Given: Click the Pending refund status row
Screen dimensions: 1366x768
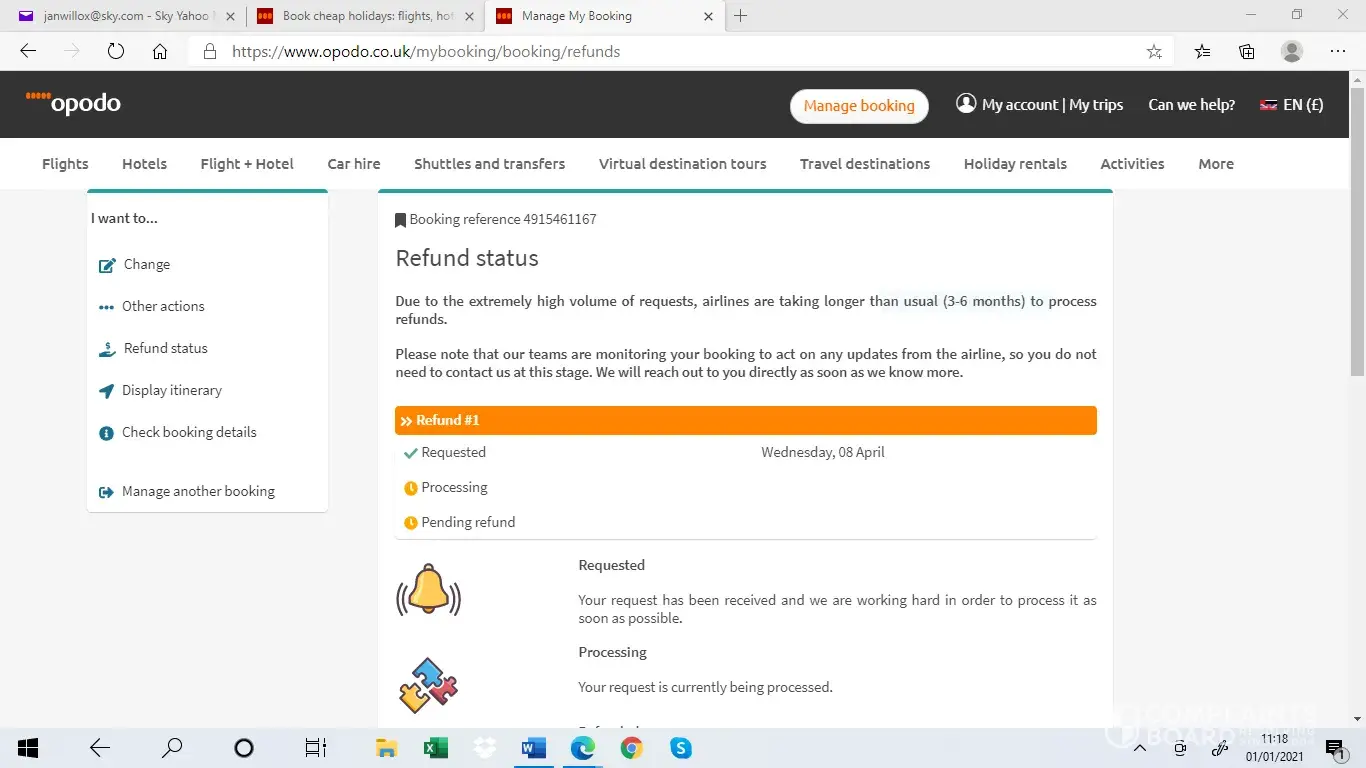Looking at the screenshot, I should point(746,522).
